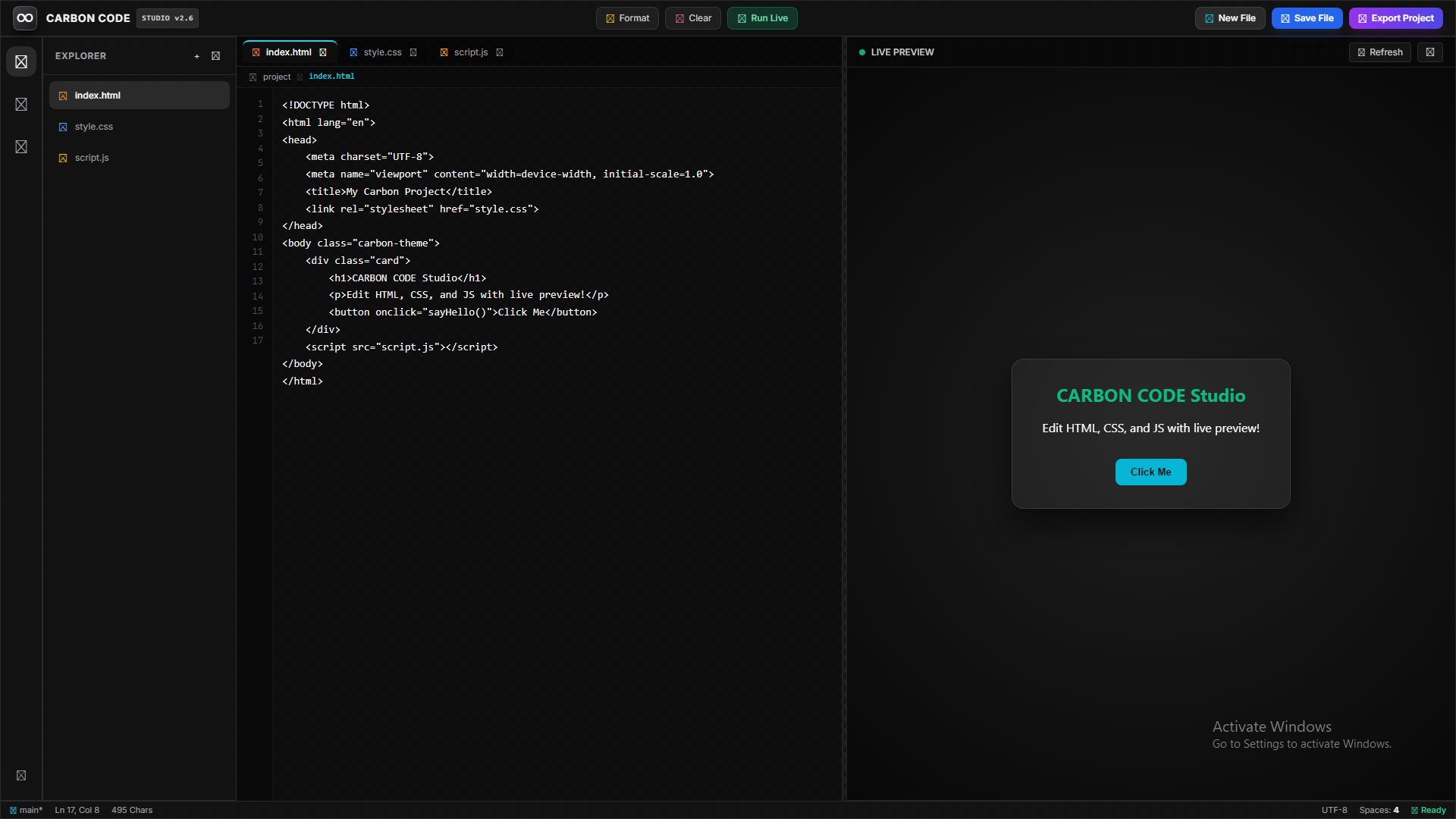Click the Format button
The image size is (1456, 819).
(627, 18)
